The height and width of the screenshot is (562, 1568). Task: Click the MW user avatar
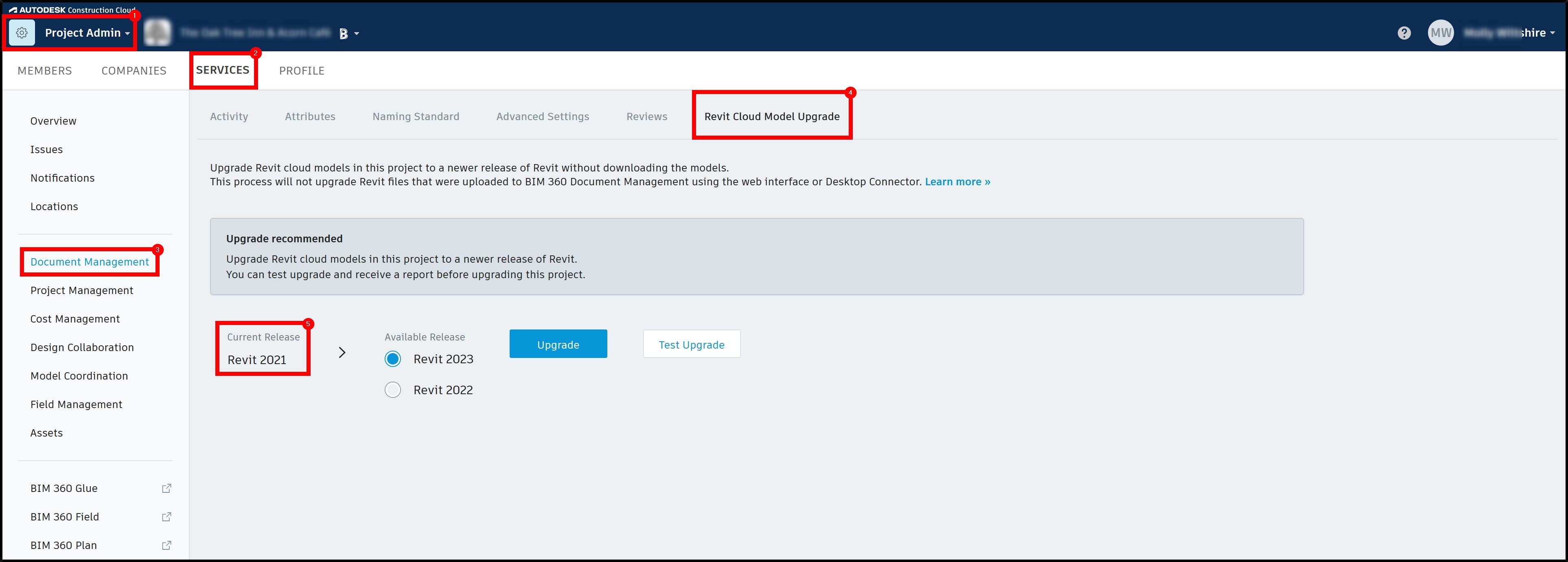pos(1441,32)
